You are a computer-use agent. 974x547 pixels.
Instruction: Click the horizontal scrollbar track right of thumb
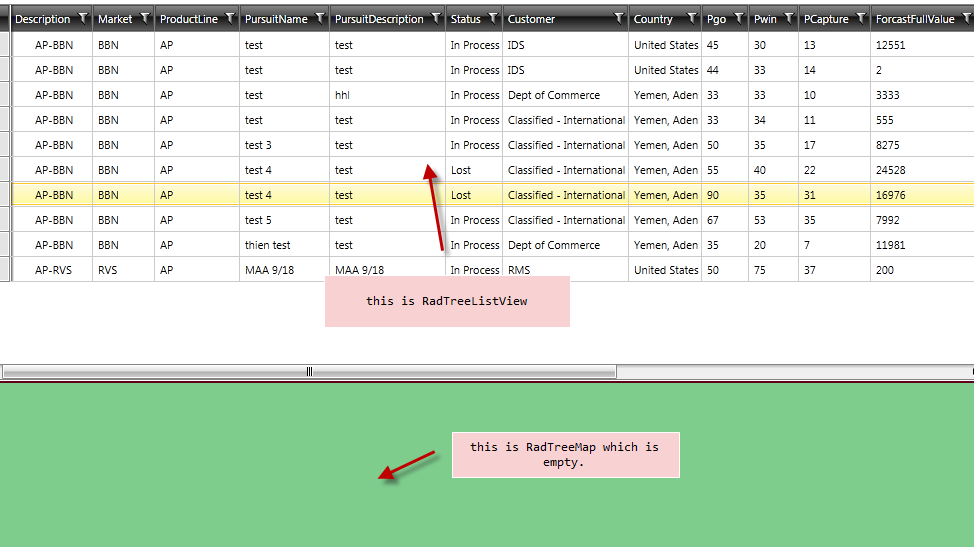coord(794,371)
